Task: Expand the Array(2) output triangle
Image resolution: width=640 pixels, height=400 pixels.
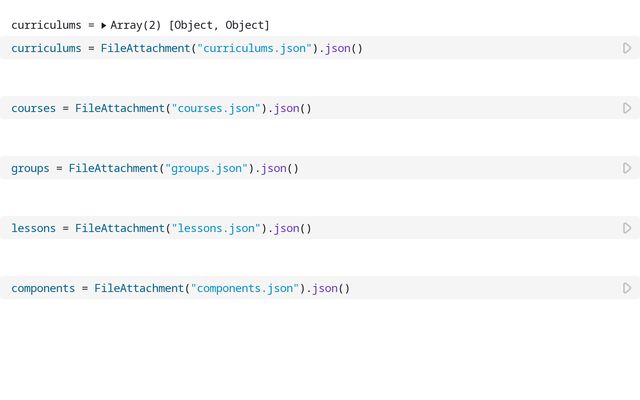Action: [104, 25]
